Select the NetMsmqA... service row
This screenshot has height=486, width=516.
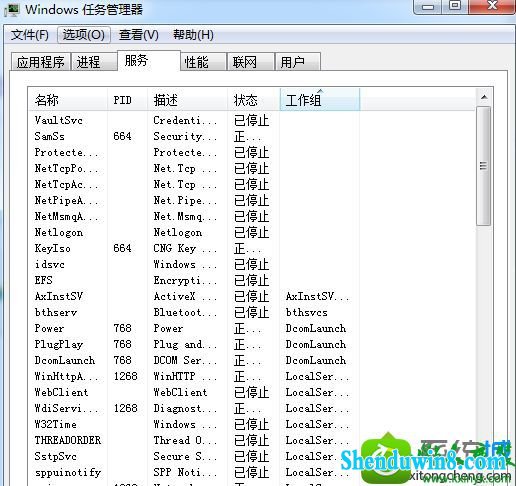point(252,216)
